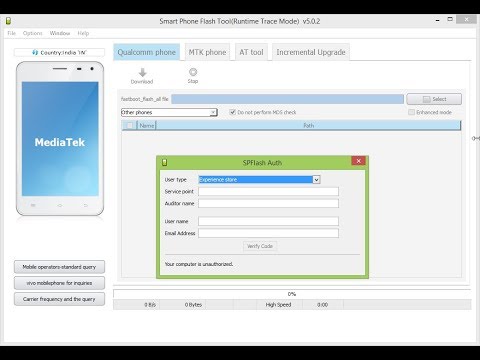
Task: Click the Verify Code button
Action: (260, 246)
